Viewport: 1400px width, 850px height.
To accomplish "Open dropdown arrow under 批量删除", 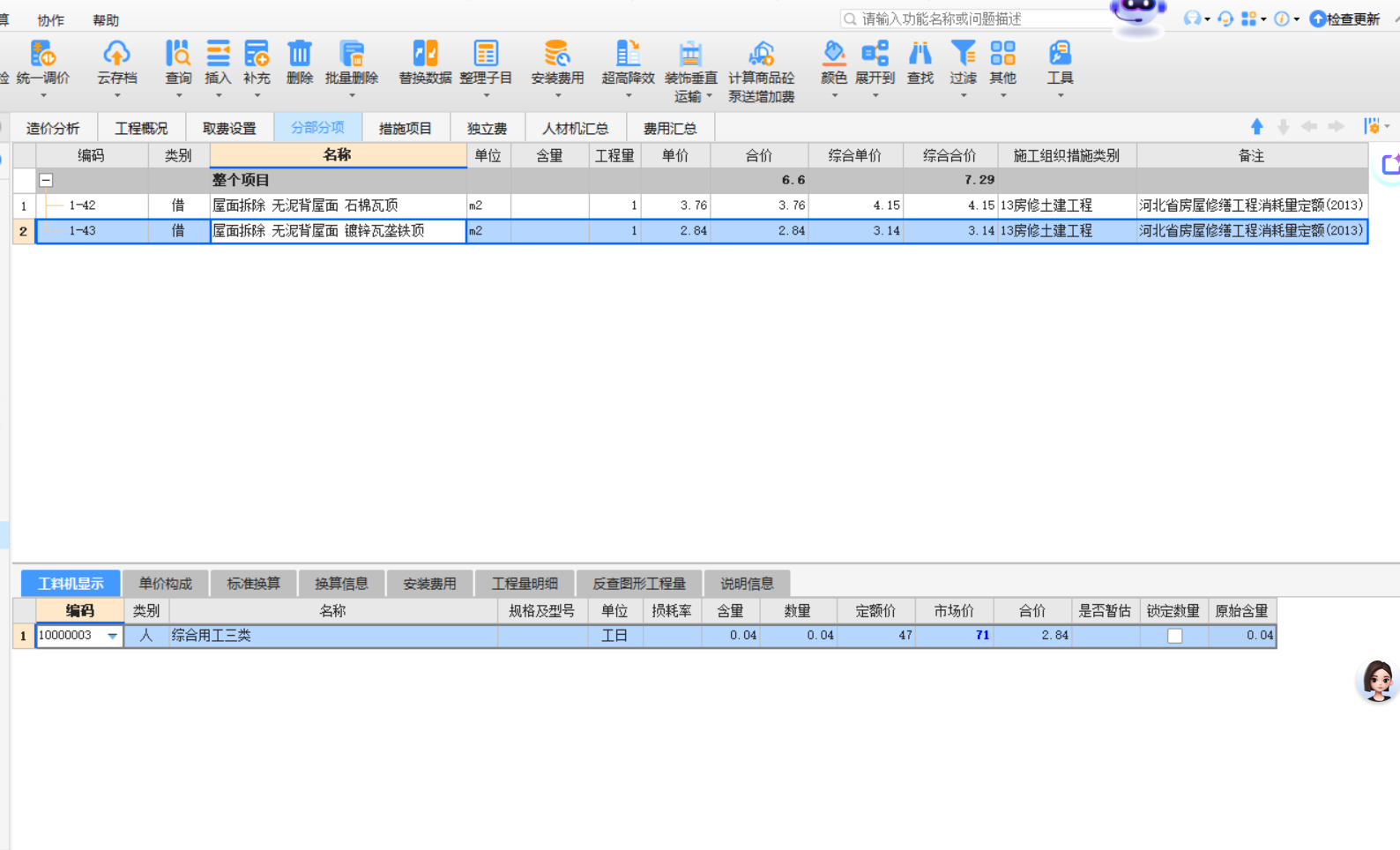I will (x=352, y=95).
